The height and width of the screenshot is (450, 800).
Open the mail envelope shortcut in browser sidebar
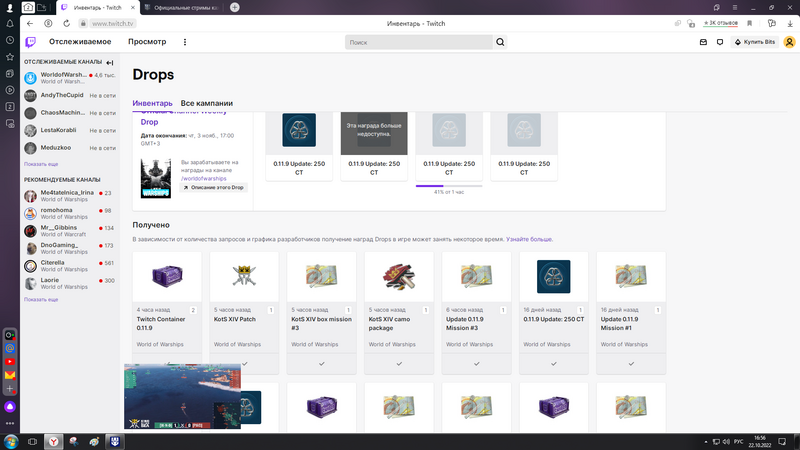tap(10, 375)
